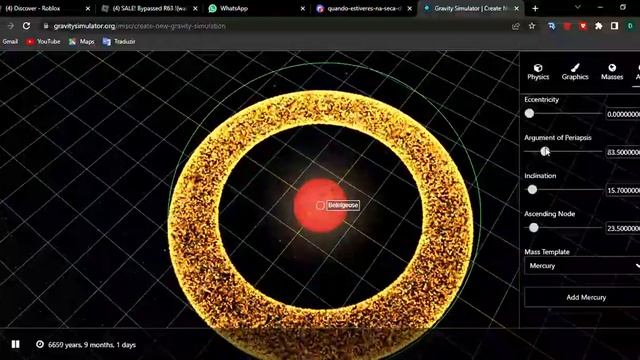Select the Betelgeuse label in the simulation

[x=343, y=205]
